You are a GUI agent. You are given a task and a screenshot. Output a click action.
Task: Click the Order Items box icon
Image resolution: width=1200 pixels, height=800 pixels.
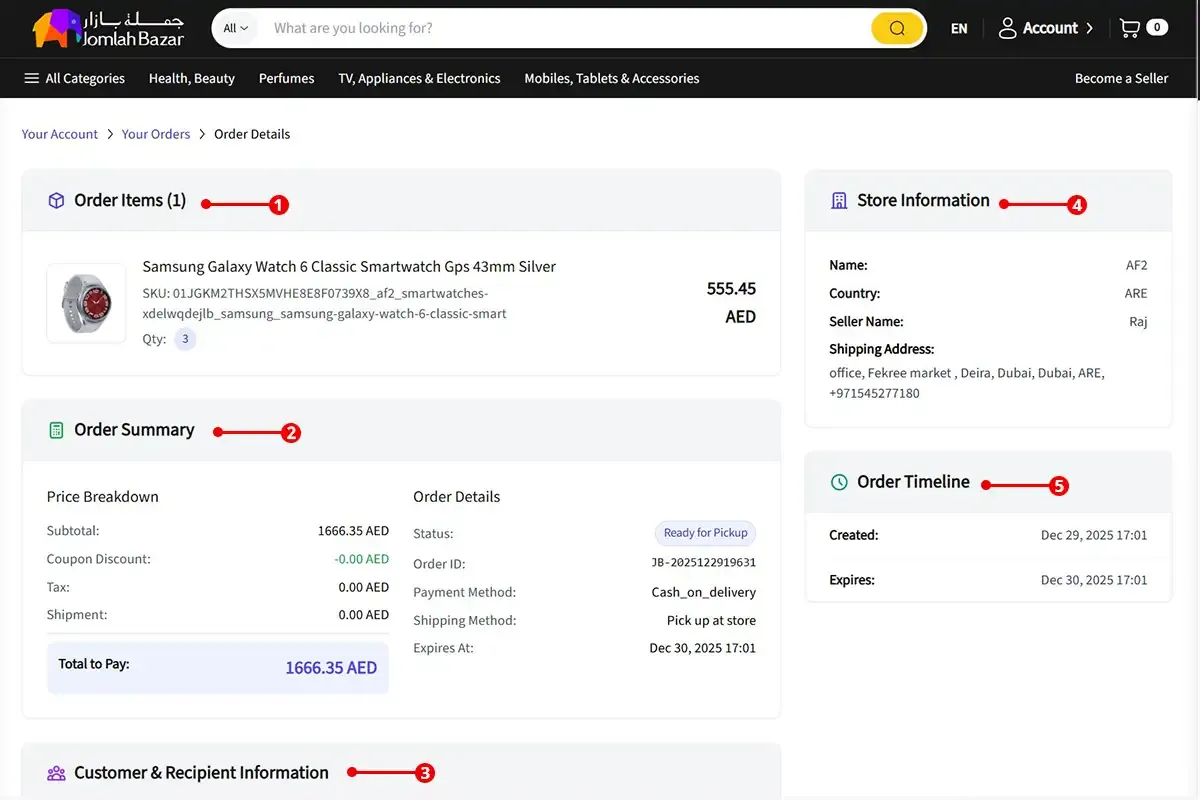[57, 201]
